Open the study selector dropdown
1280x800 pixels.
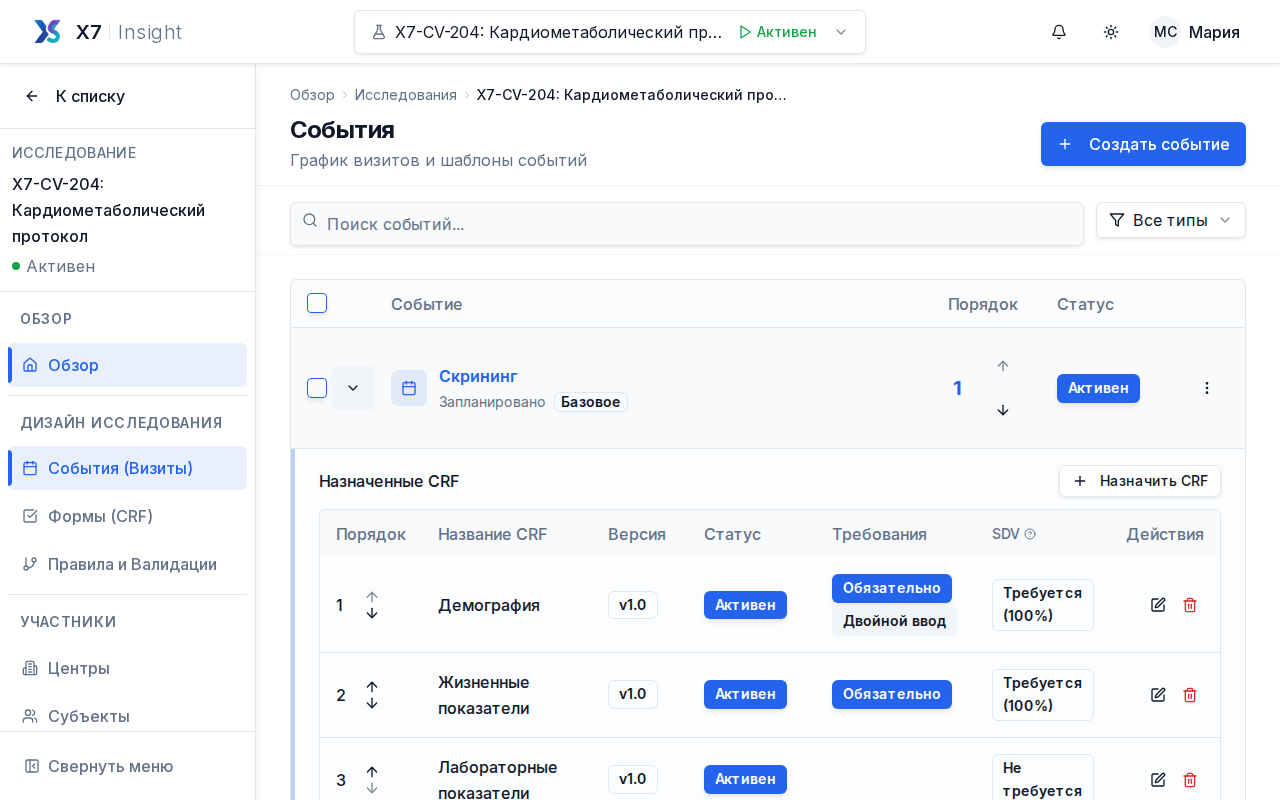pos(610,32)
